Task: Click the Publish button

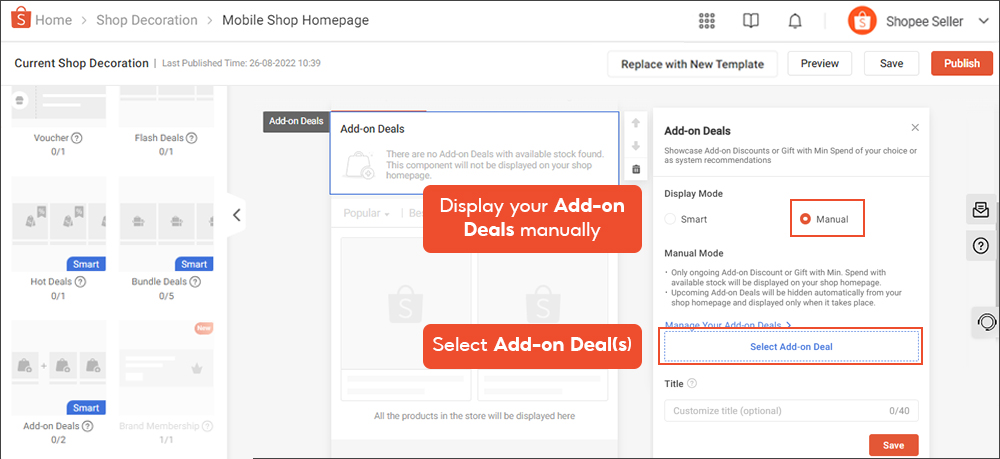Action: [961, 63]
